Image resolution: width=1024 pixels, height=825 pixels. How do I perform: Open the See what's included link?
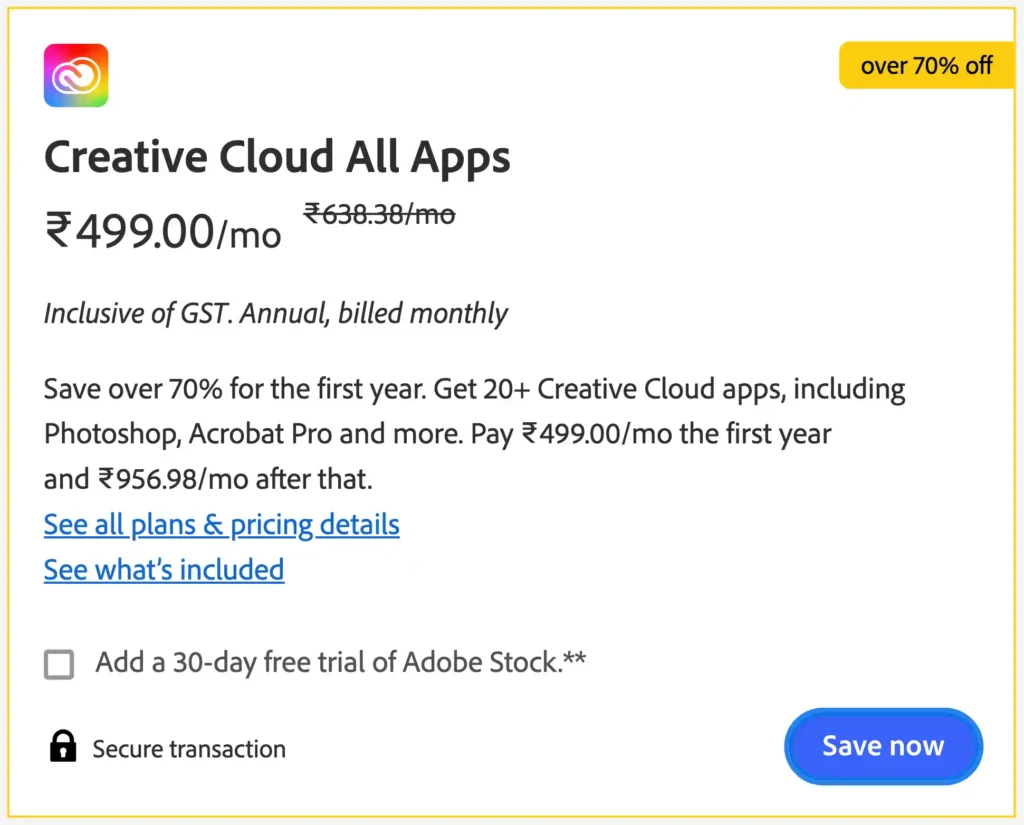tap(163, 569)
